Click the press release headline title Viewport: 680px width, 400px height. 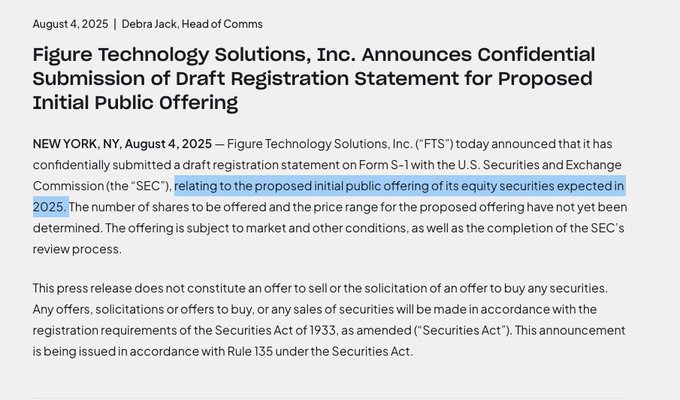pyautogui.click(x=314, y=79)
